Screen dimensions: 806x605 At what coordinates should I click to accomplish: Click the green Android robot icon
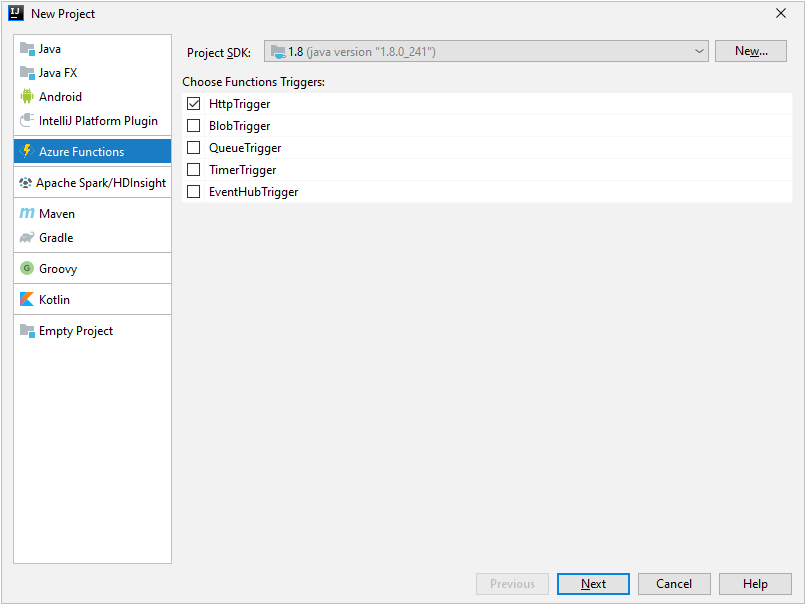click(x=27, y=96)
